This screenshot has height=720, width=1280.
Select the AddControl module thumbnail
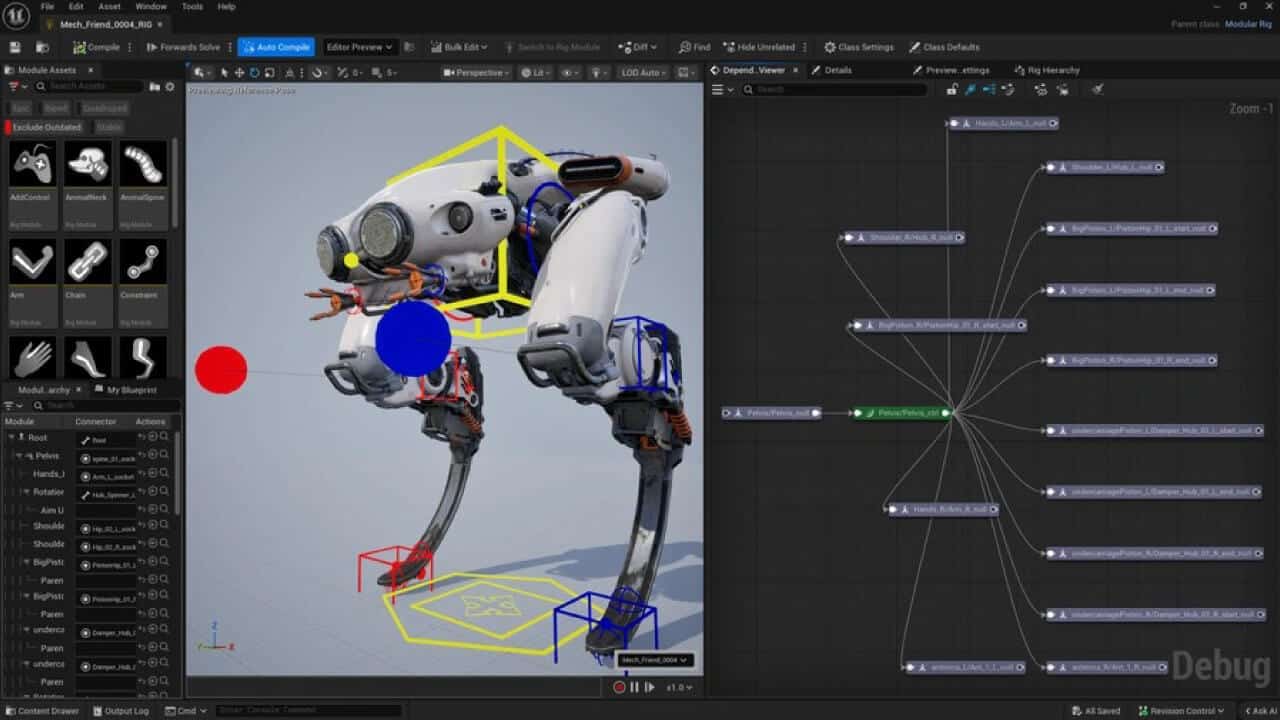point(32,164)
